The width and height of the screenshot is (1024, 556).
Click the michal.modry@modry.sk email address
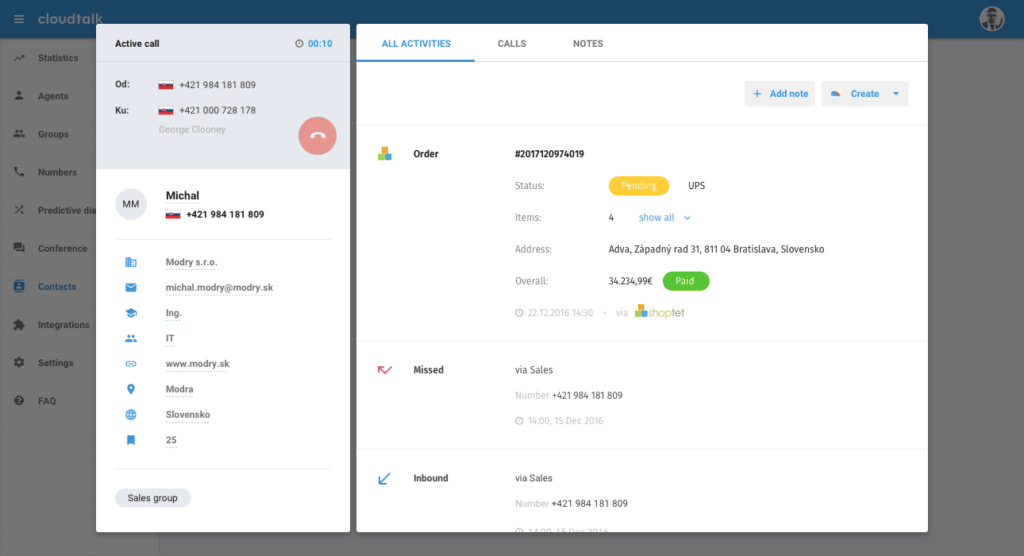[219, 288]
